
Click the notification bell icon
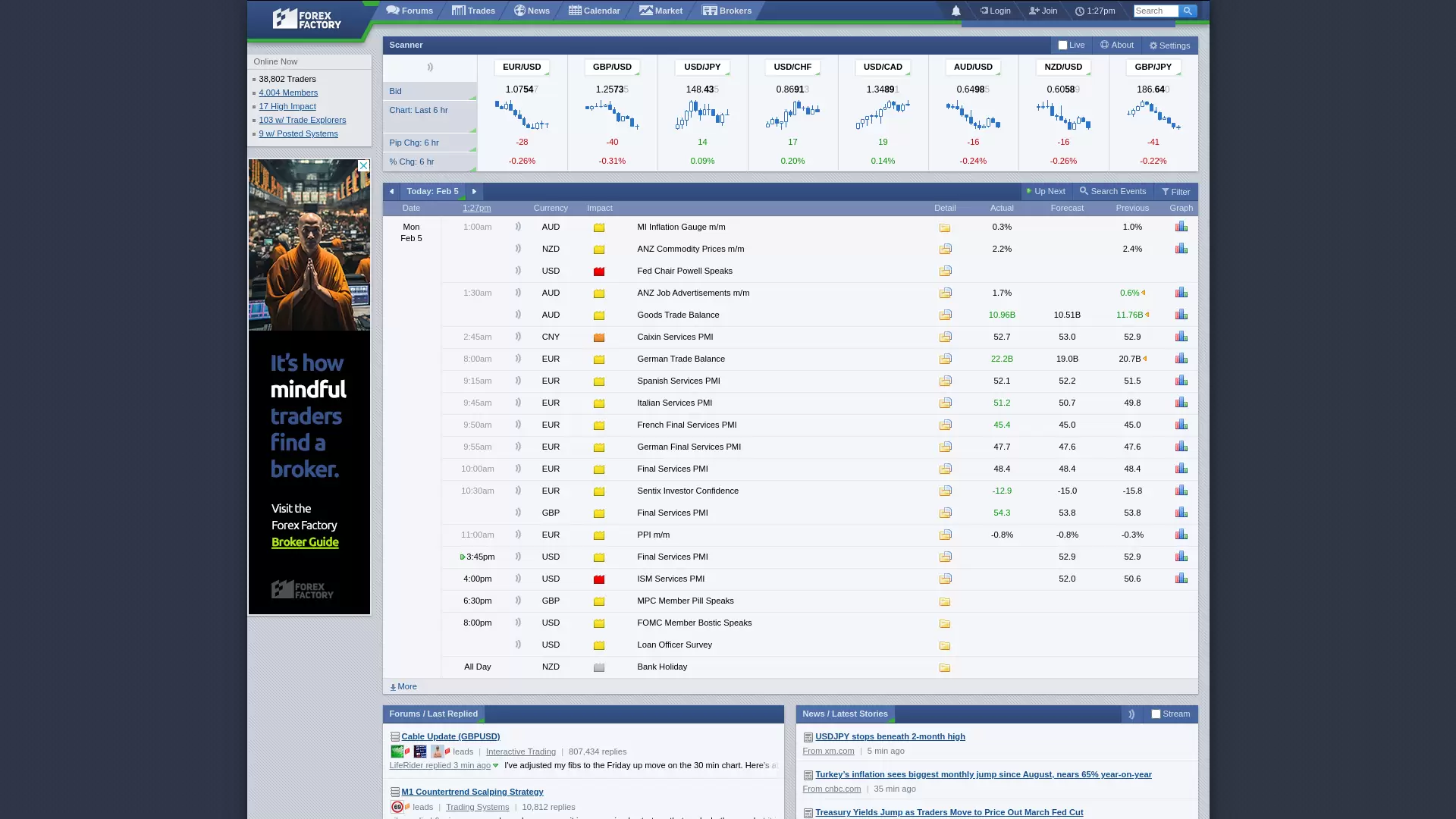pos(955,11)
